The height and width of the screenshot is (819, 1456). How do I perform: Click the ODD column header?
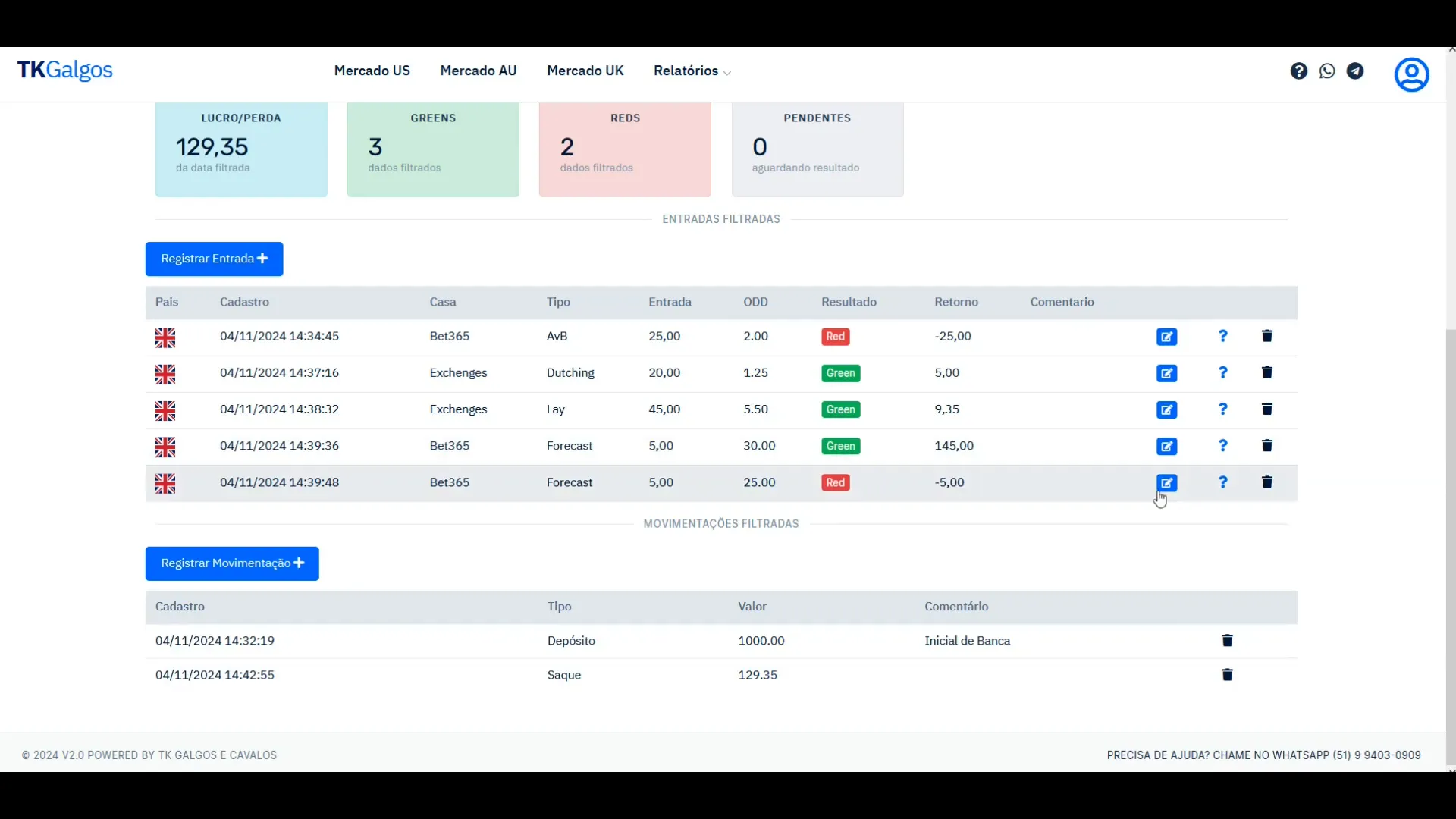tap(755, 302)
